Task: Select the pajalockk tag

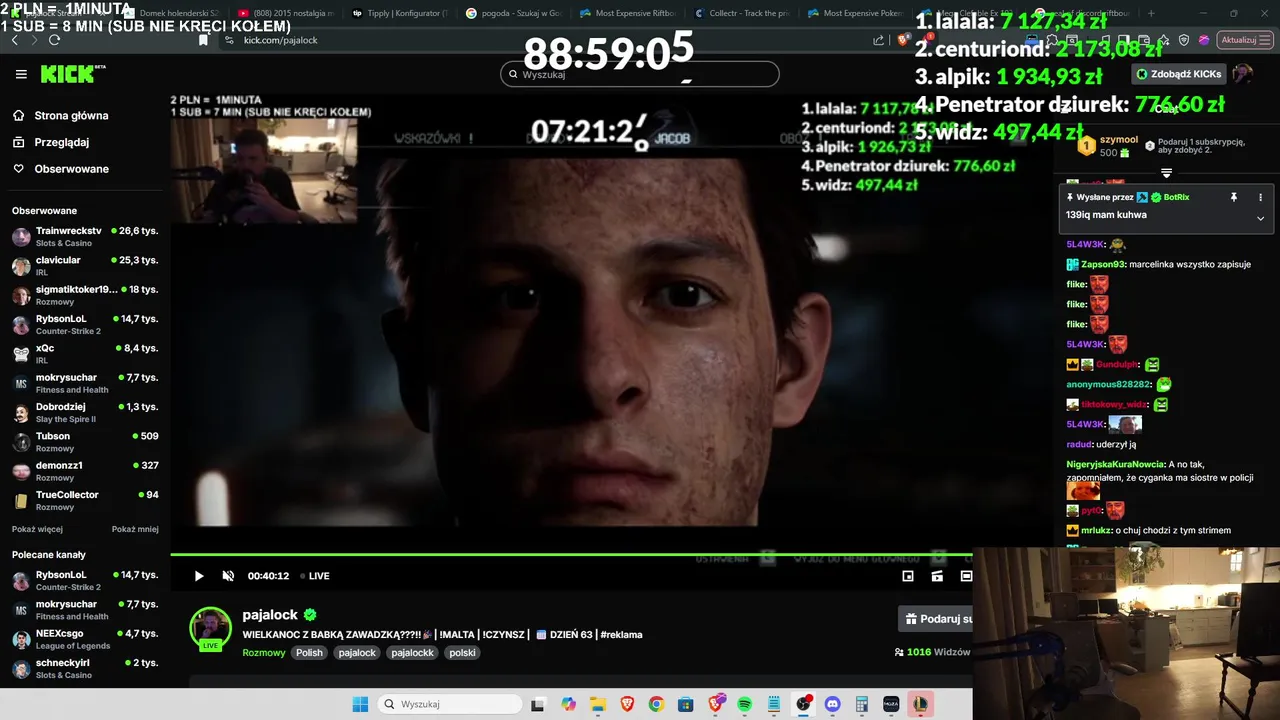Action: tap(412, 653)
